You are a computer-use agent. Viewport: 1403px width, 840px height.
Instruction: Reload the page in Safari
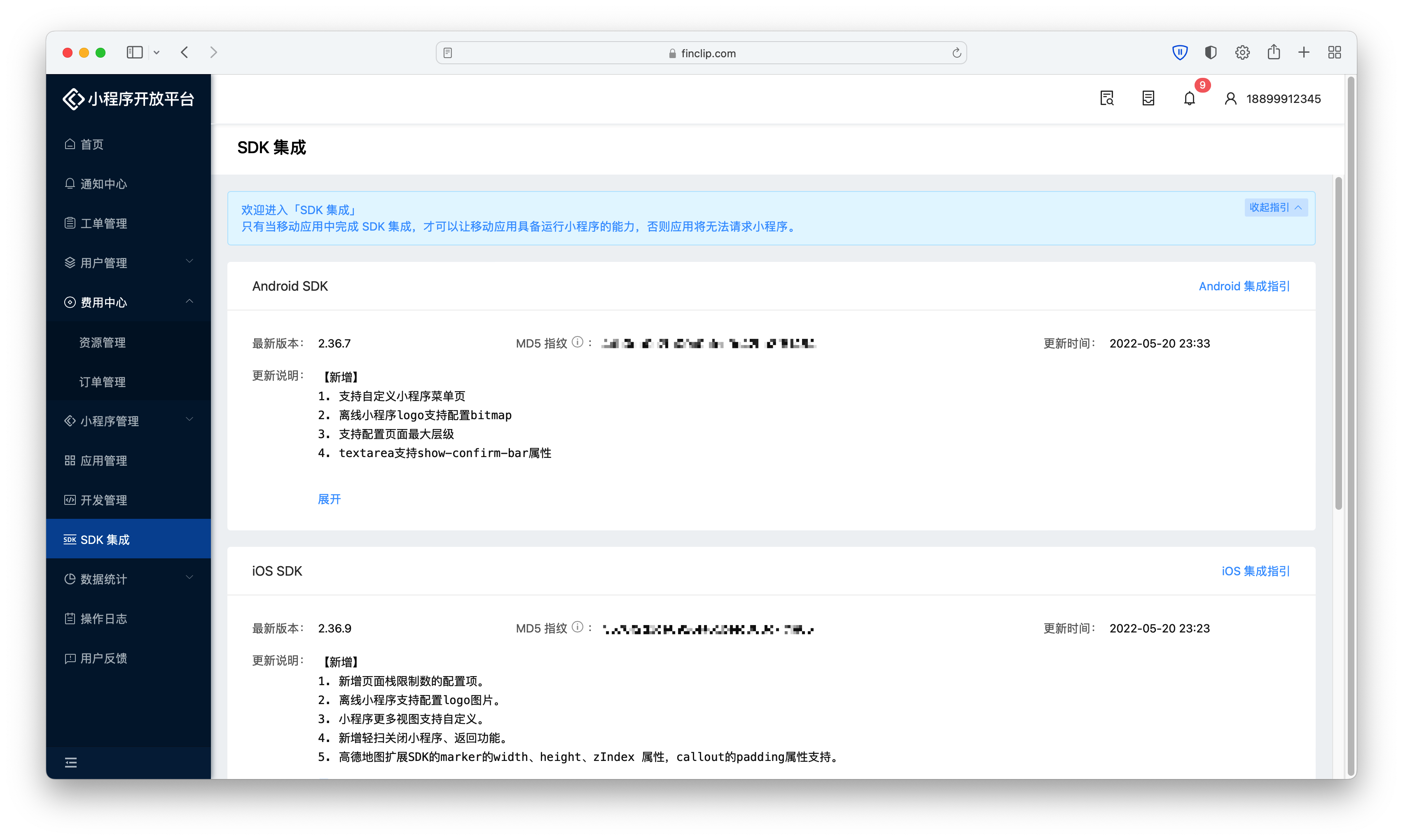(956, 53)
